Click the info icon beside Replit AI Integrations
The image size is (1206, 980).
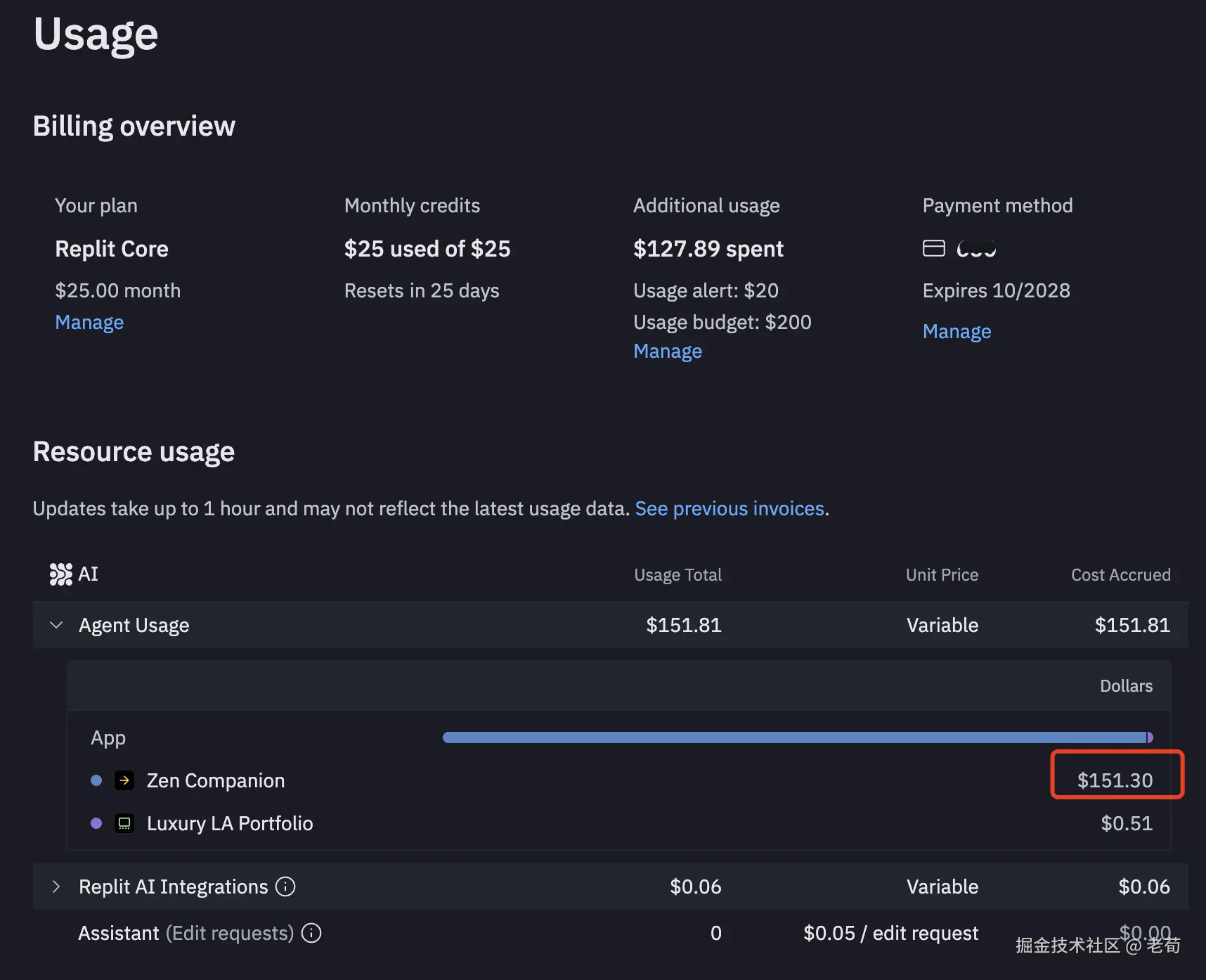285,886
